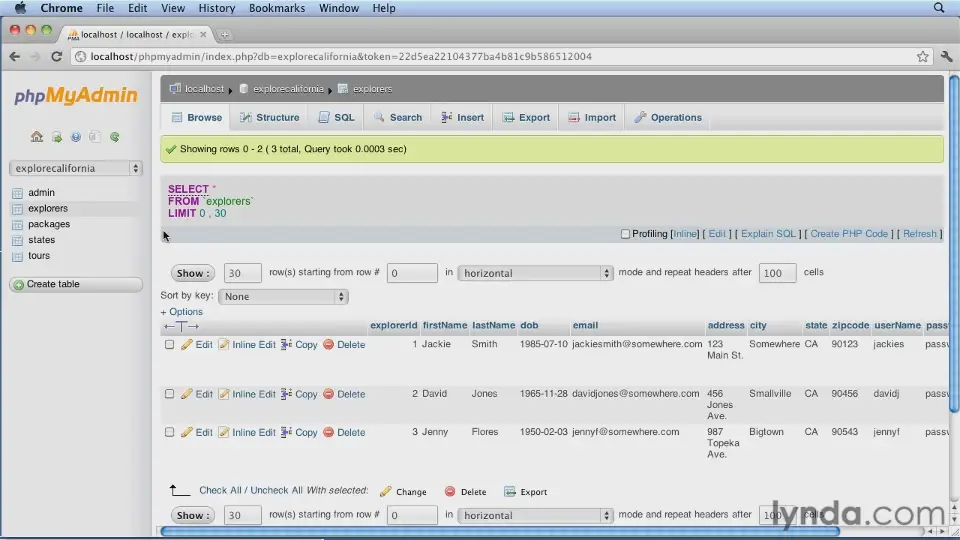
Task: Tick the checkbox for Jenny Flores row
Action: [170, 432]
